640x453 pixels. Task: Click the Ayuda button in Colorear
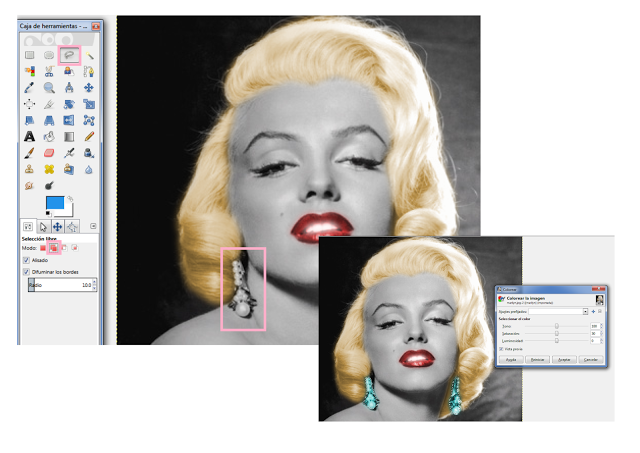pos(511,360)
